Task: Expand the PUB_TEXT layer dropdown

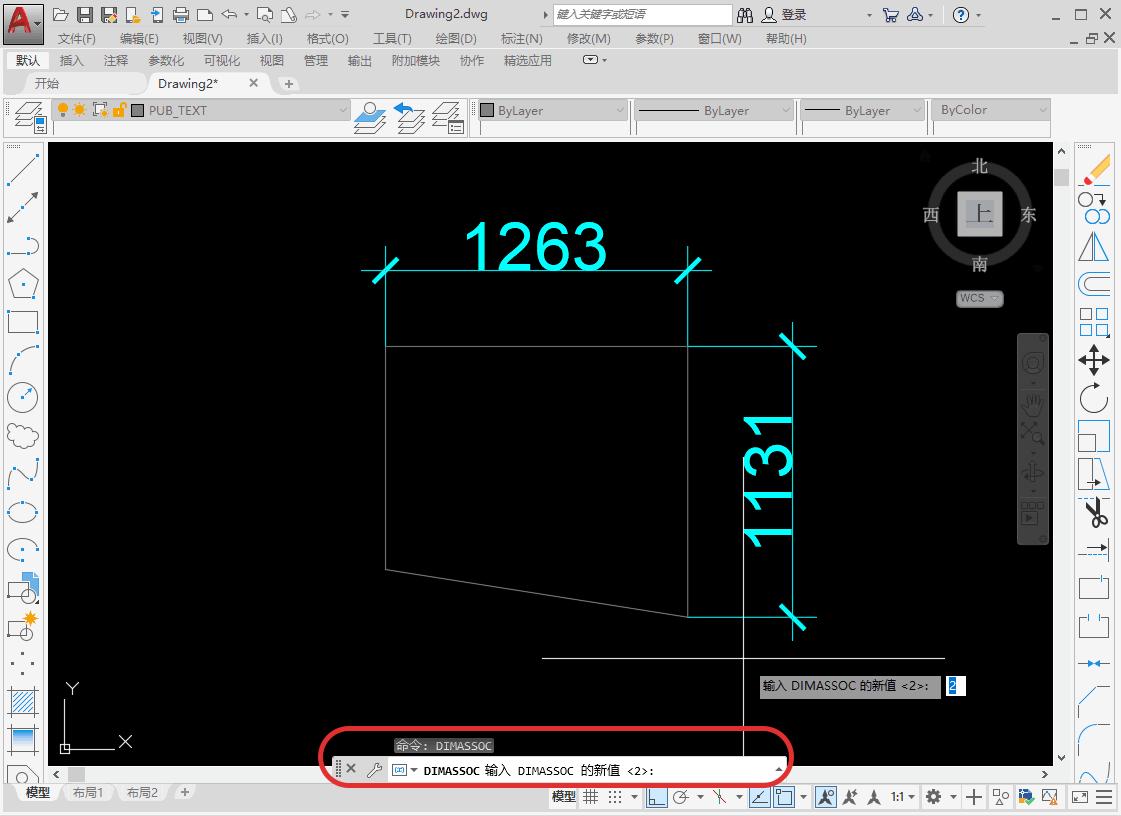Action: [342, 111]
